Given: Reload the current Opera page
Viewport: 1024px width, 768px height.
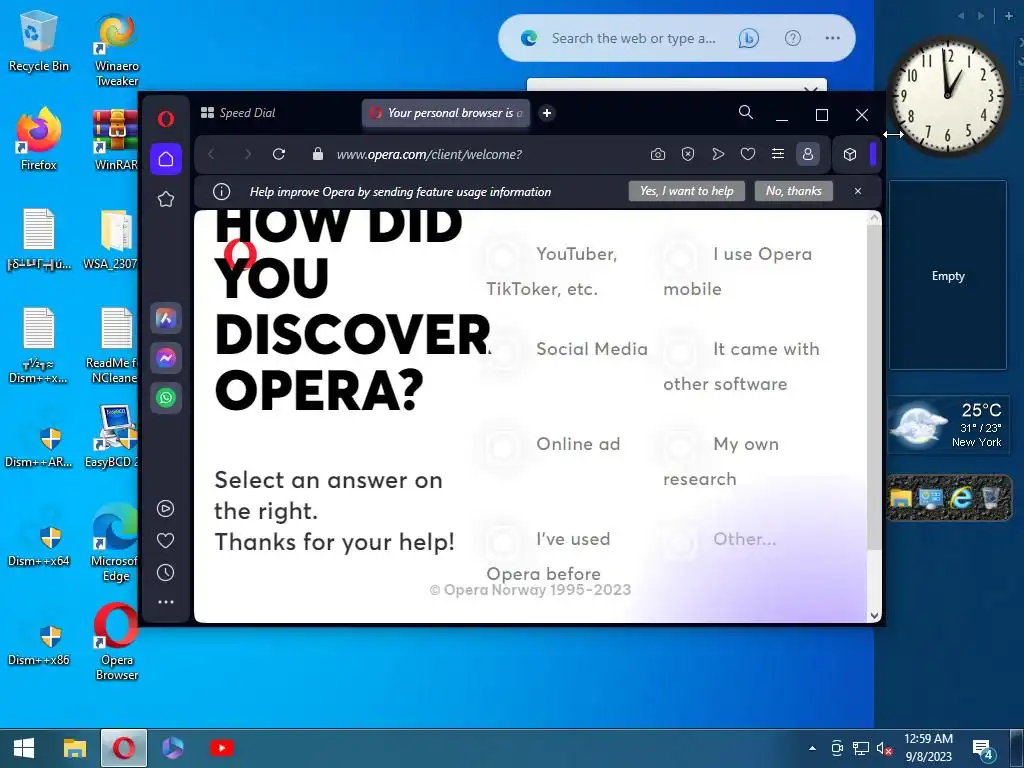Looking at the screenshot, I should click(x=279, y=154).
